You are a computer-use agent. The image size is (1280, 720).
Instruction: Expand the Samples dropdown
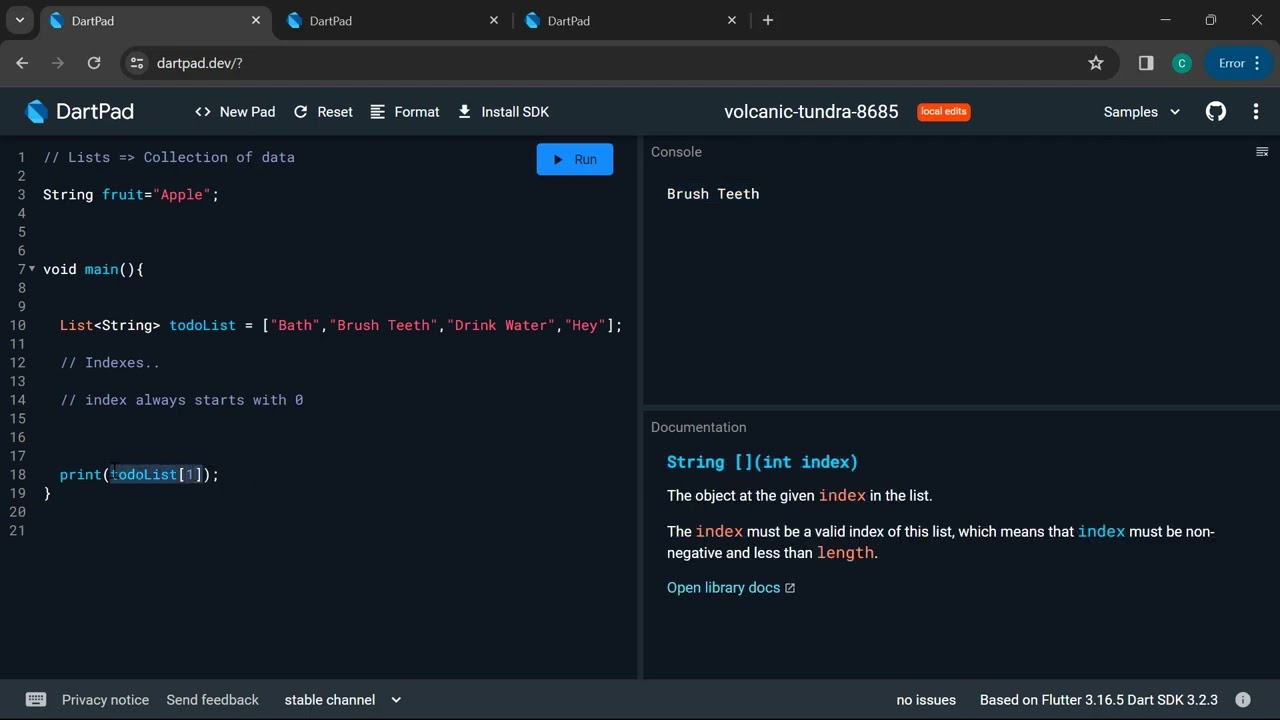pyautogui.click(x=1142, y=112)
